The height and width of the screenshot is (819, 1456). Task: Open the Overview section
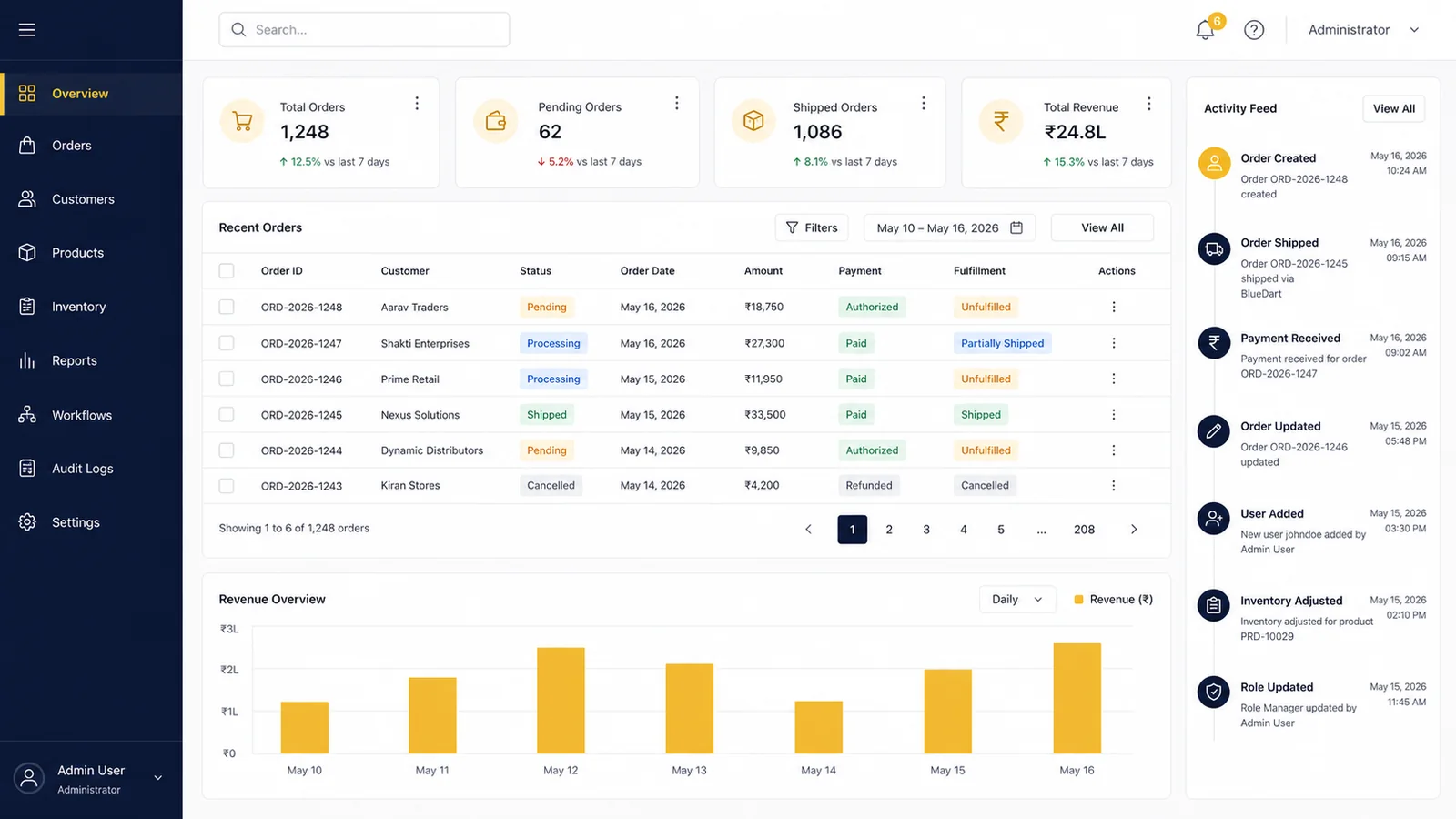click(91, 94)
